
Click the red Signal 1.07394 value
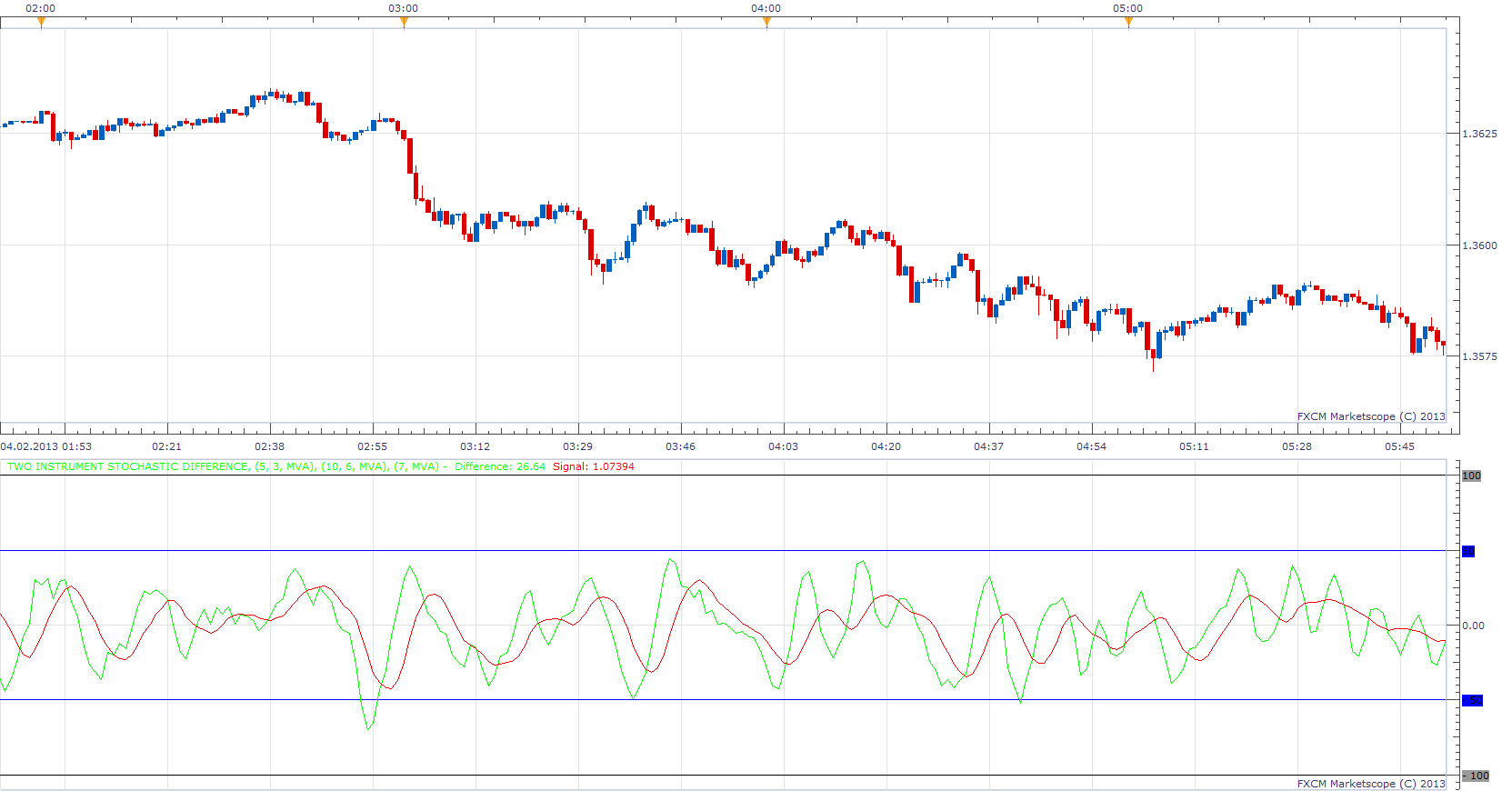594,466
